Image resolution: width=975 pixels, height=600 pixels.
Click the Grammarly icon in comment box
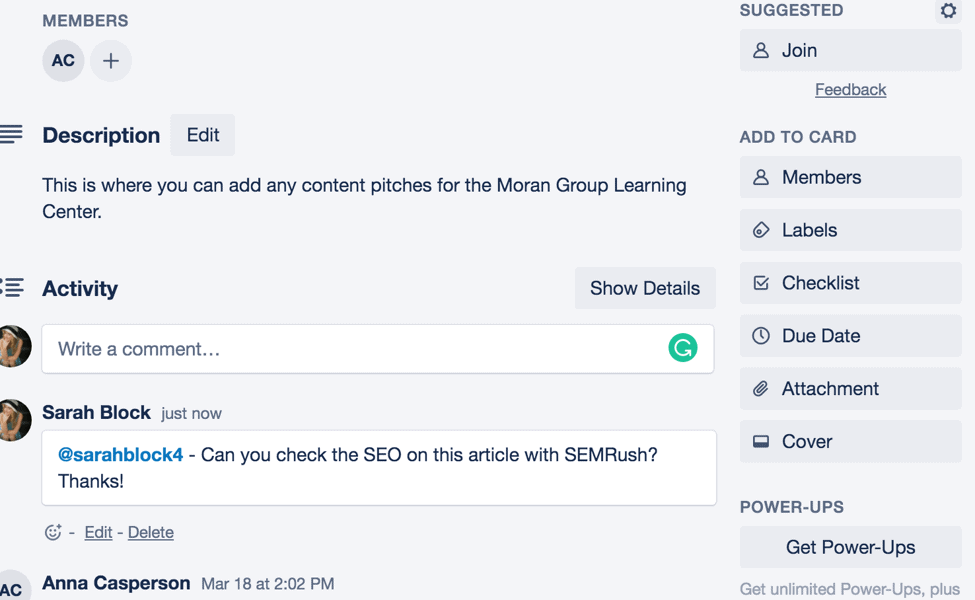point(683,348)
